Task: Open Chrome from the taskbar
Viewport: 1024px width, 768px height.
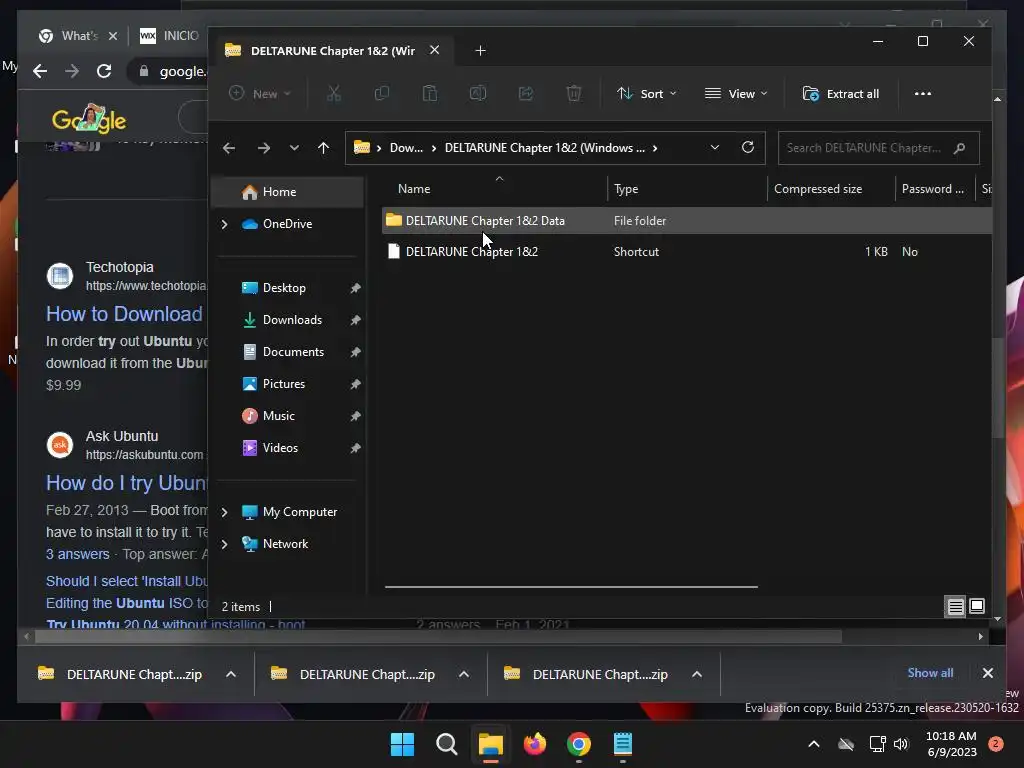Action: [579, 744]
